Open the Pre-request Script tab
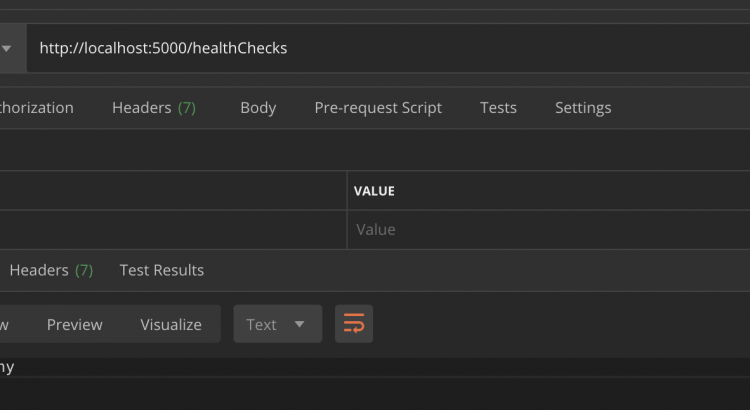This screenshot has height=410, width=750. click(x=377, y=108)
